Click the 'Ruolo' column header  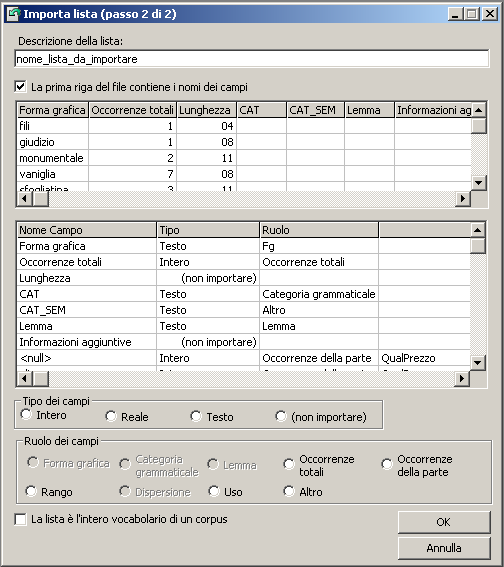[x=319, y=230]
